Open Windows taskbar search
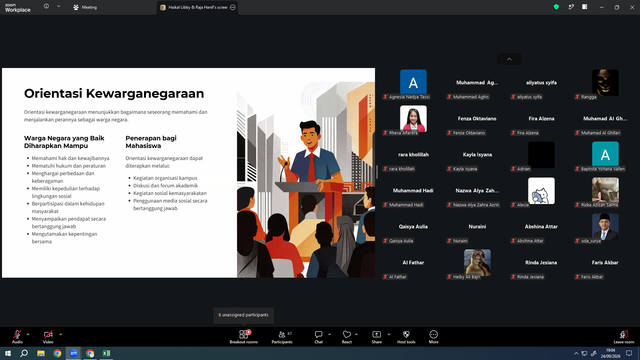 [24, 353]
